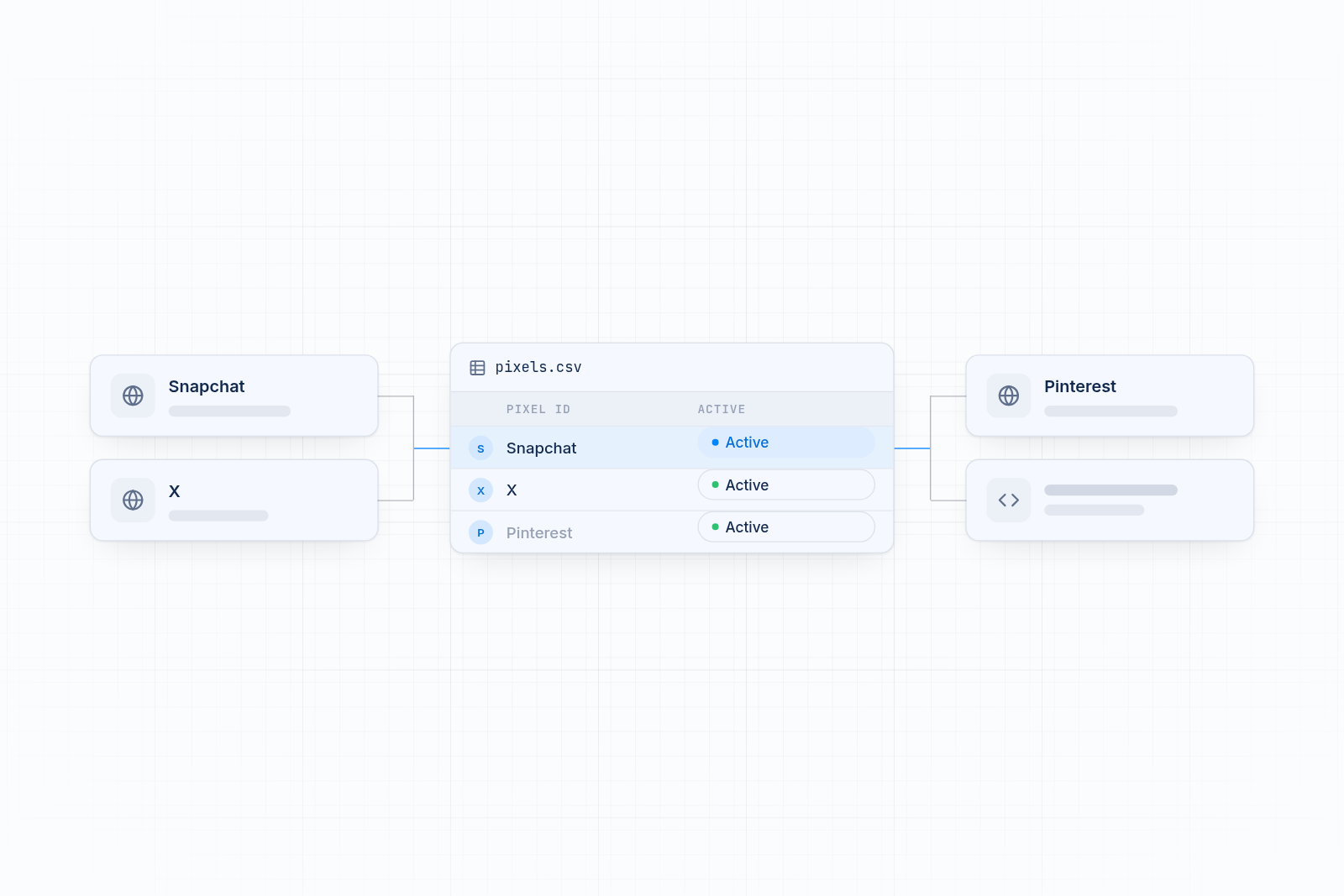Select X text in table row
This screenshot has width=1344, height=896.
coord(512,490)
